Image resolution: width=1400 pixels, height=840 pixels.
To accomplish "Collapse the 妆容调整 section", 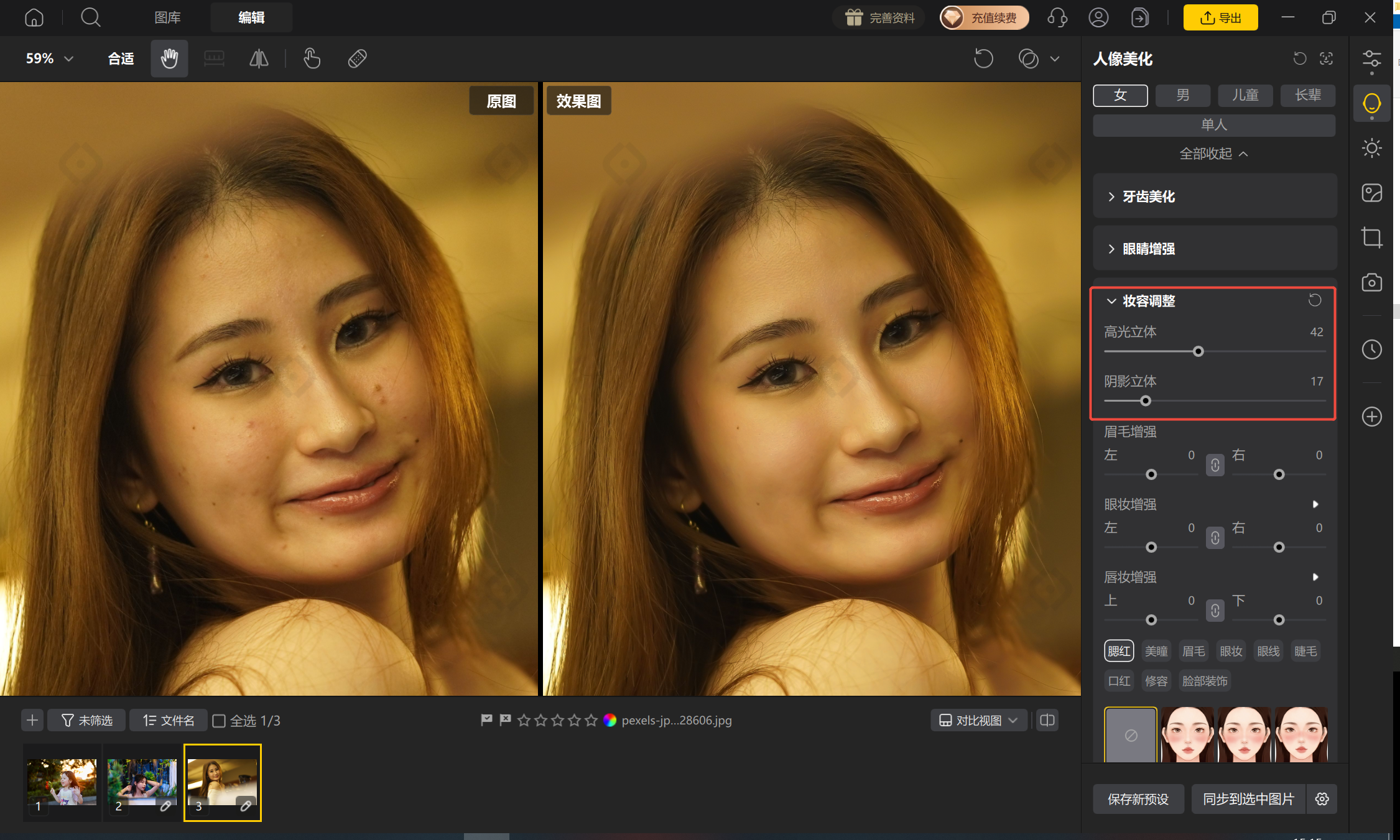I will click(x=1111, y=301).
